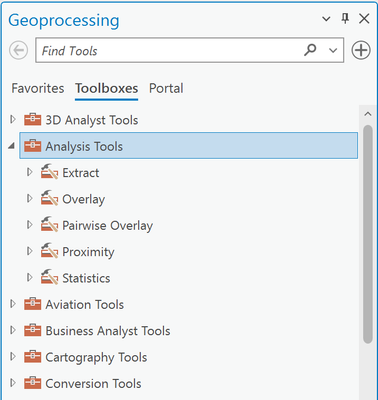This screenshot has width=378, height=400.
Task: Switch to the Portal tab
Action: (166, 88)
